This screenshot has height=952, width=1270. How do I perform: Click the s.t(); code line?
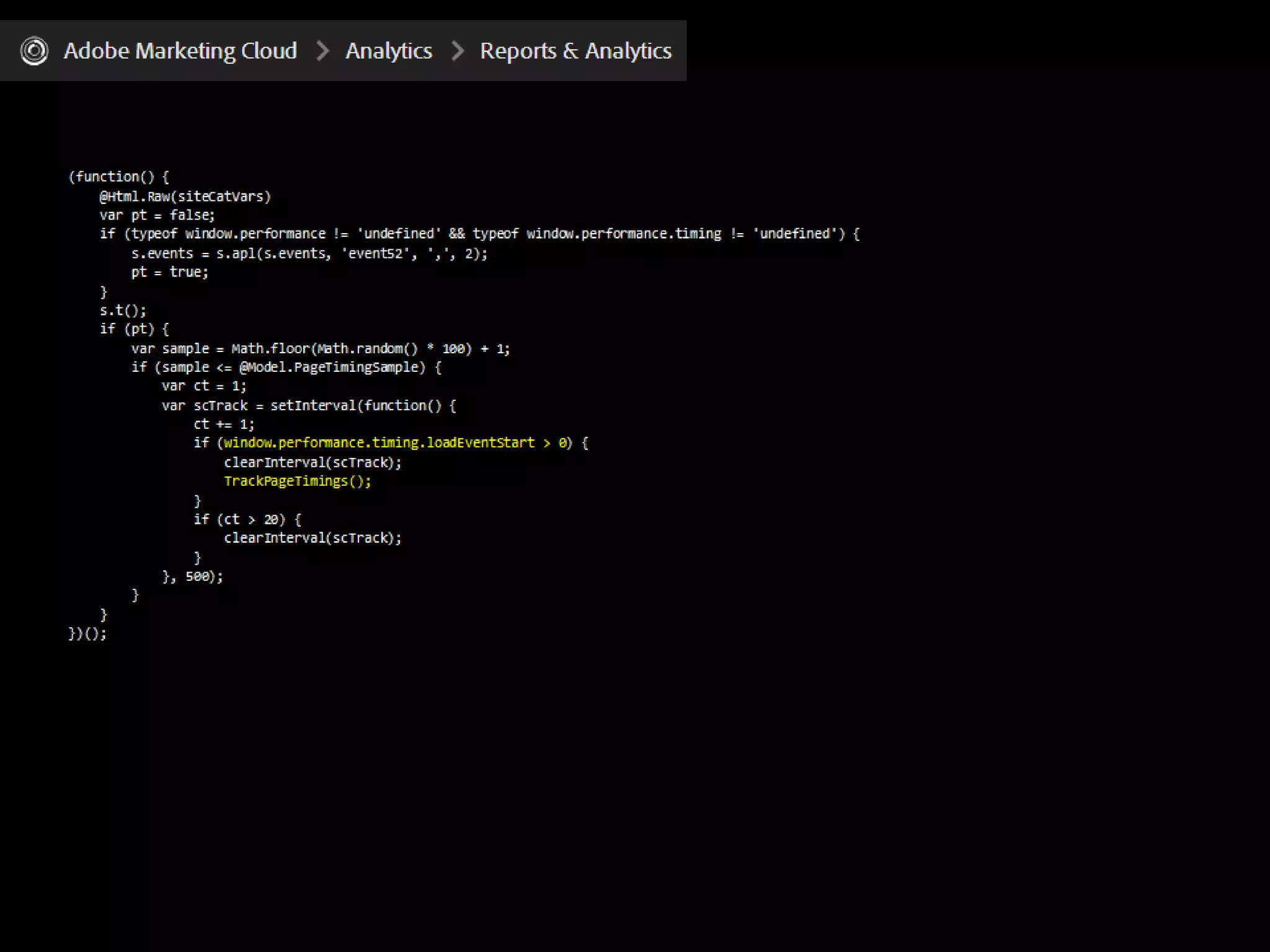[x=123, y=311]
